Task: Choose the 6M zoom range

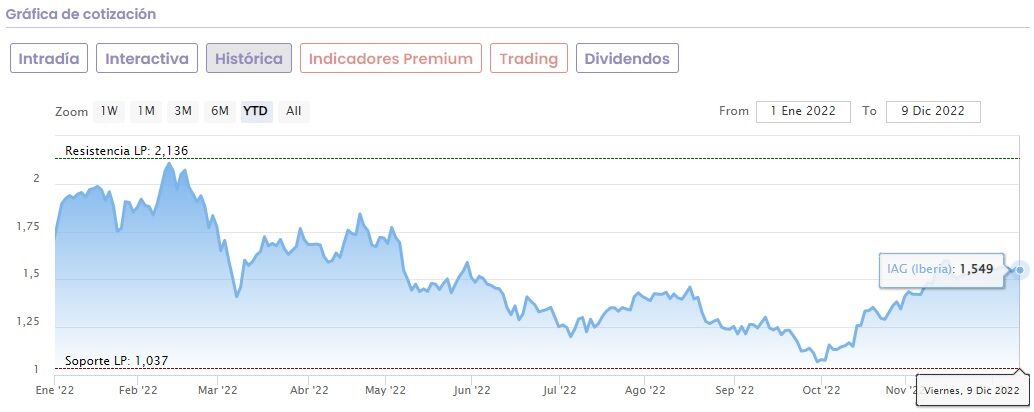Action: [220, 111]
